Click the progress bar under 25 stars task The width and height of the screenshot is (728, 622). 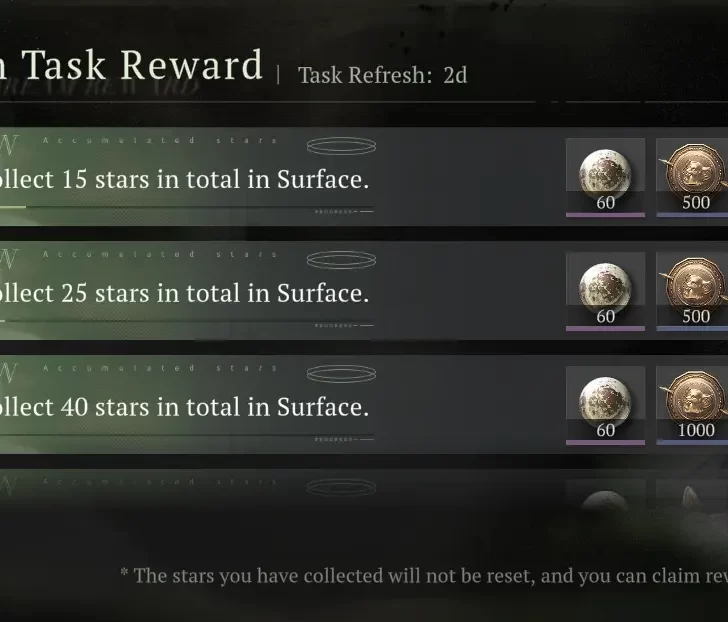click(x=180, y=322)
